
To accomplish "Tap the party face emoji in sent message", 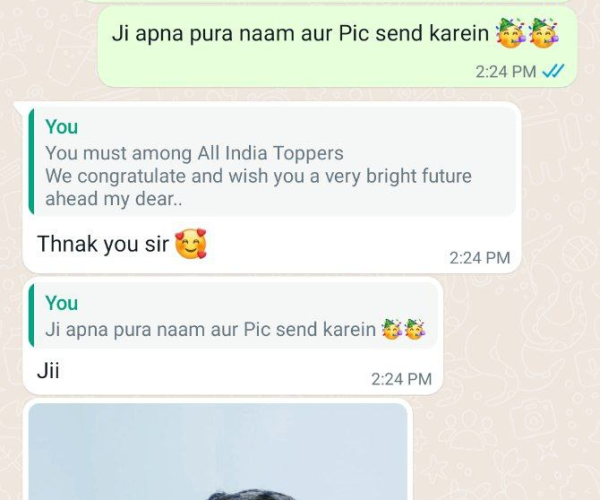I will [x=510, y=33].
